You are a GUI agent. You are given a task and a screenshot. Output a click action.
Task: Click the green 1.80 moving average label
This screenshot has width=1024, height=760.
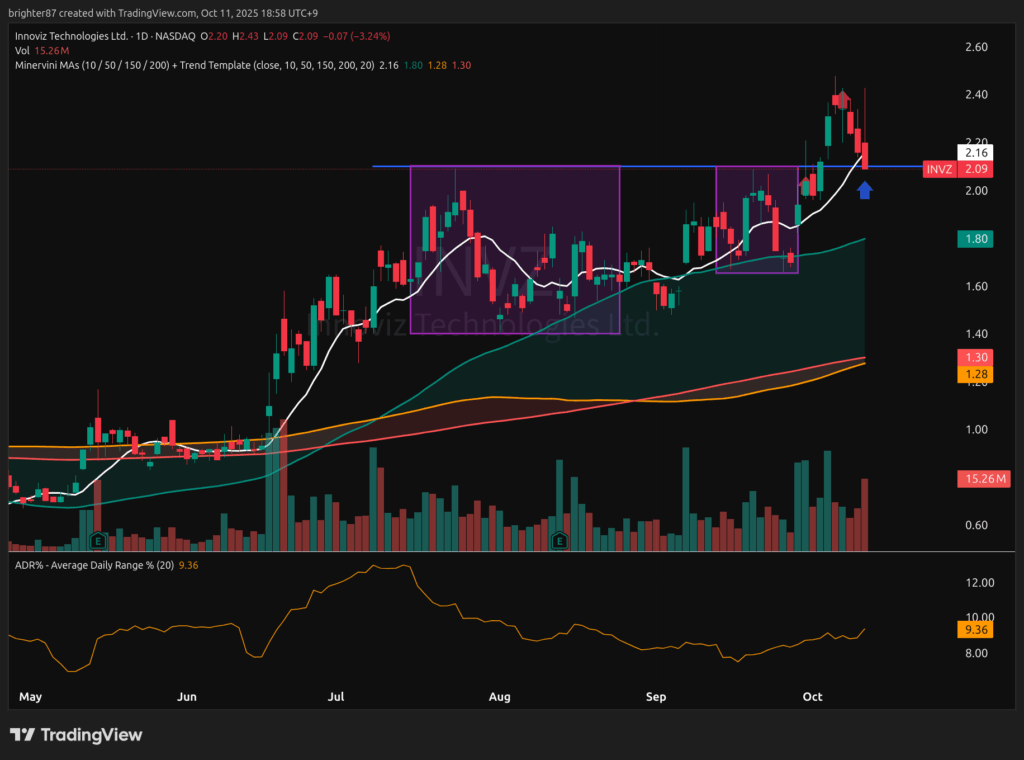[974, 239]
